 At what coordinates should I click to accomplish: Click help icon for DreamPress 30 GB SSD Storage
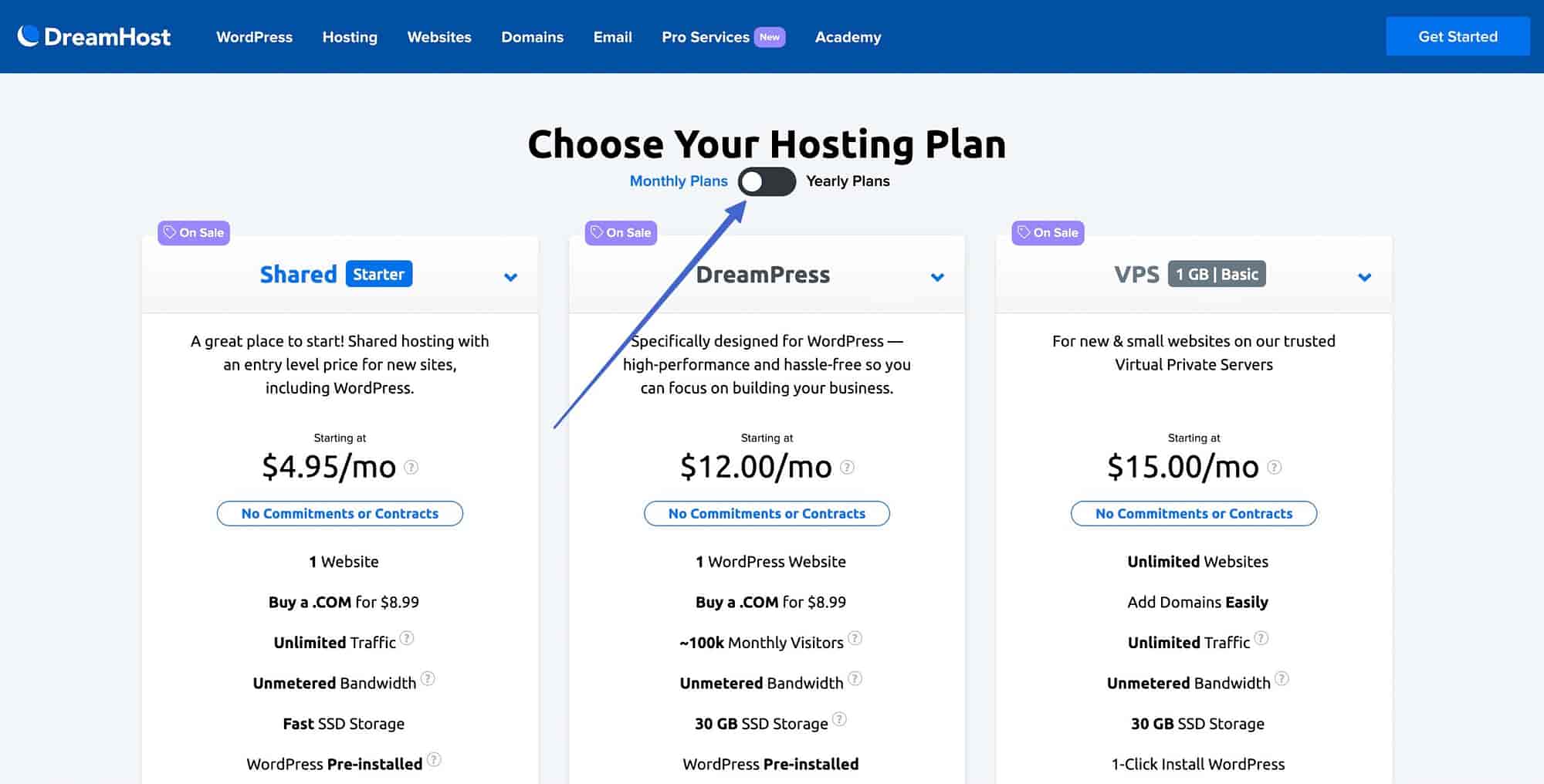[x=839, y=719]
